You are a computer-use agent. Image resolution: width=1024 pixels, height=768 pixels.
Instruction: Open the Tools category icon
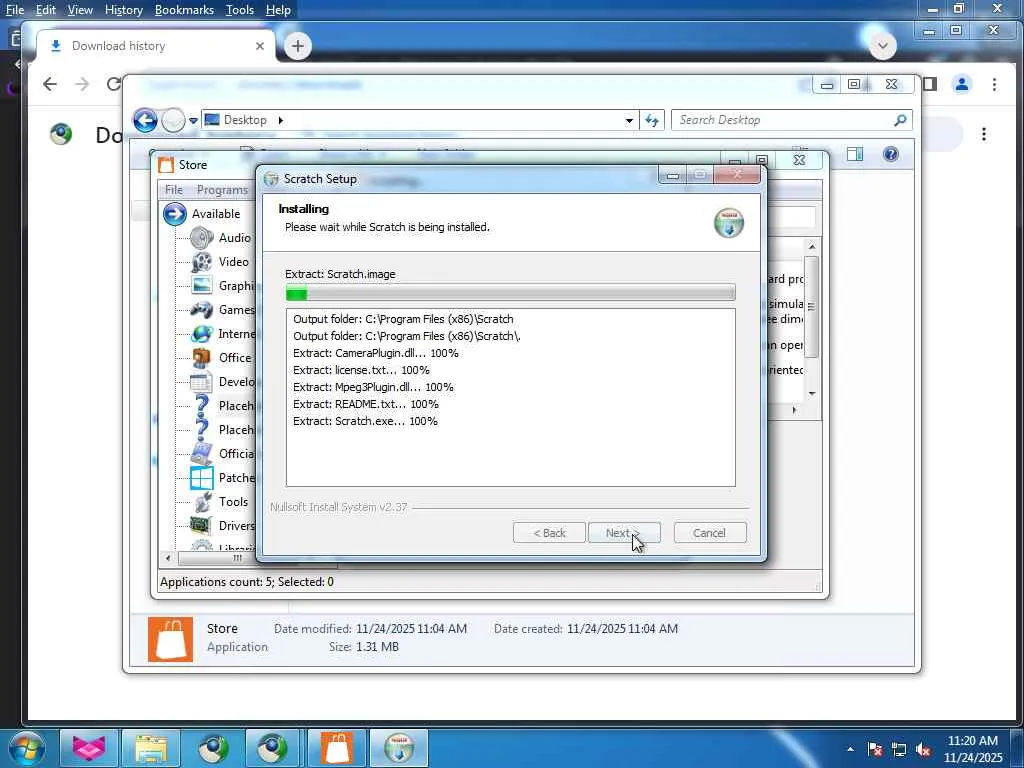pos(202,502)
